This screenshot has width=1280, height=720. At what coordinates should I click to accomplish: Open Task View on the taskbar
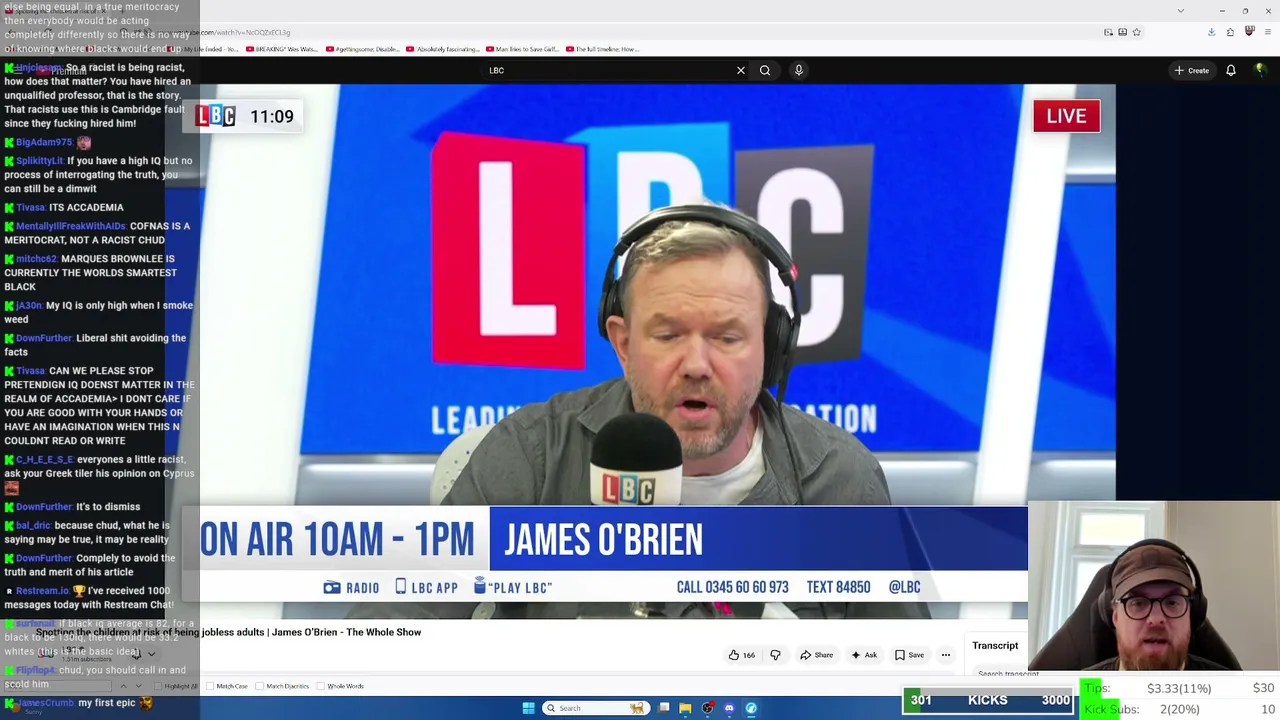(x=663, y=708)
